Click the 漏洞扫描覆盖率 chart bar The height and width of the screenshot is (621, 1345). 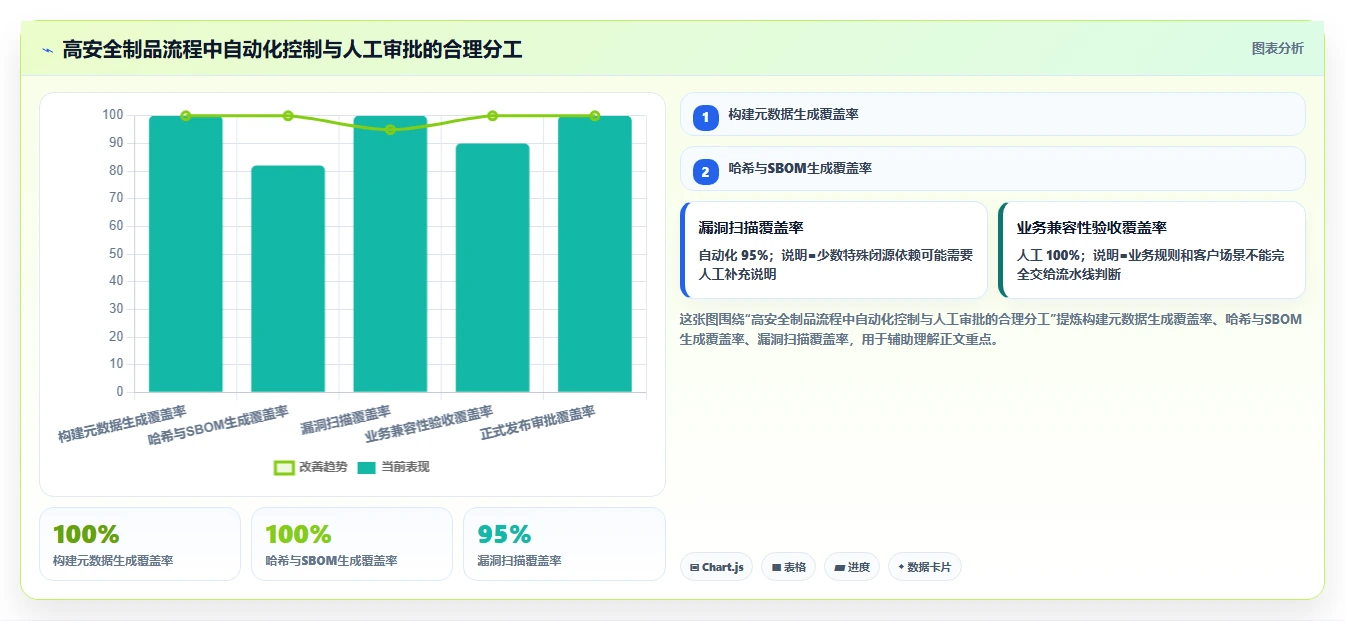coord(390,254)
